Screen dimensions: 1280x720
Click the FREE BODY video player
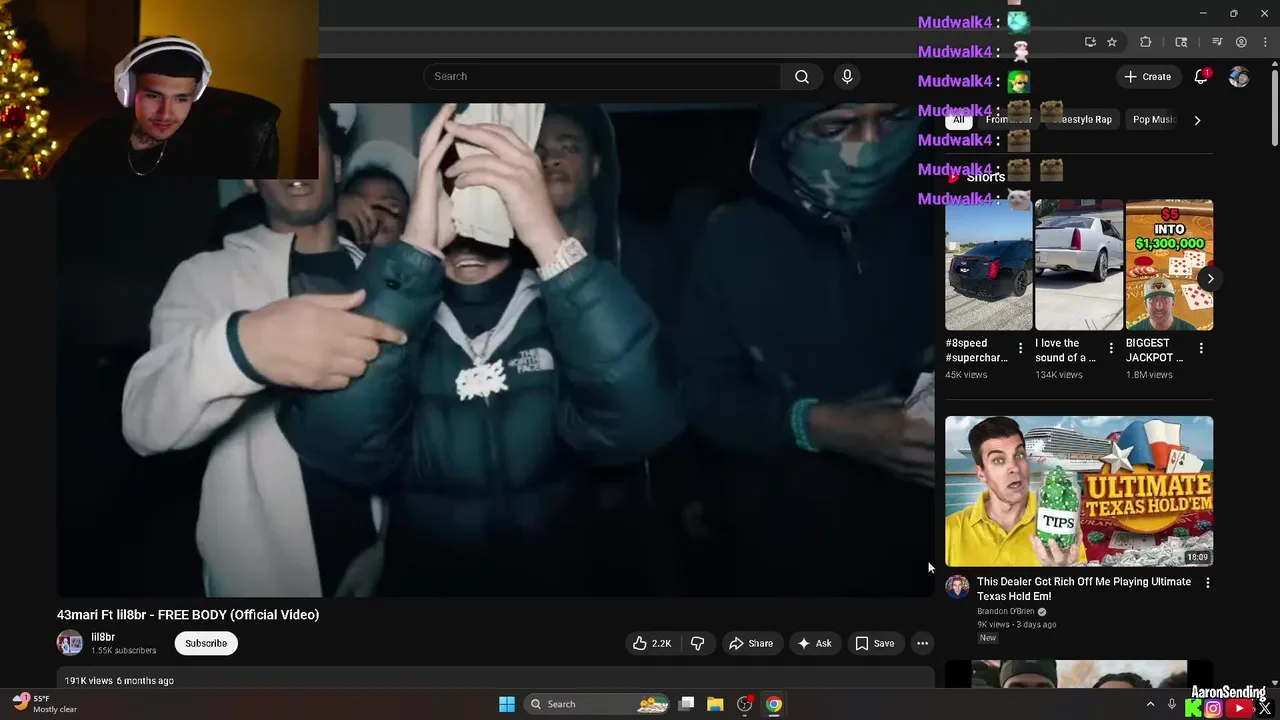pos(495,350)
